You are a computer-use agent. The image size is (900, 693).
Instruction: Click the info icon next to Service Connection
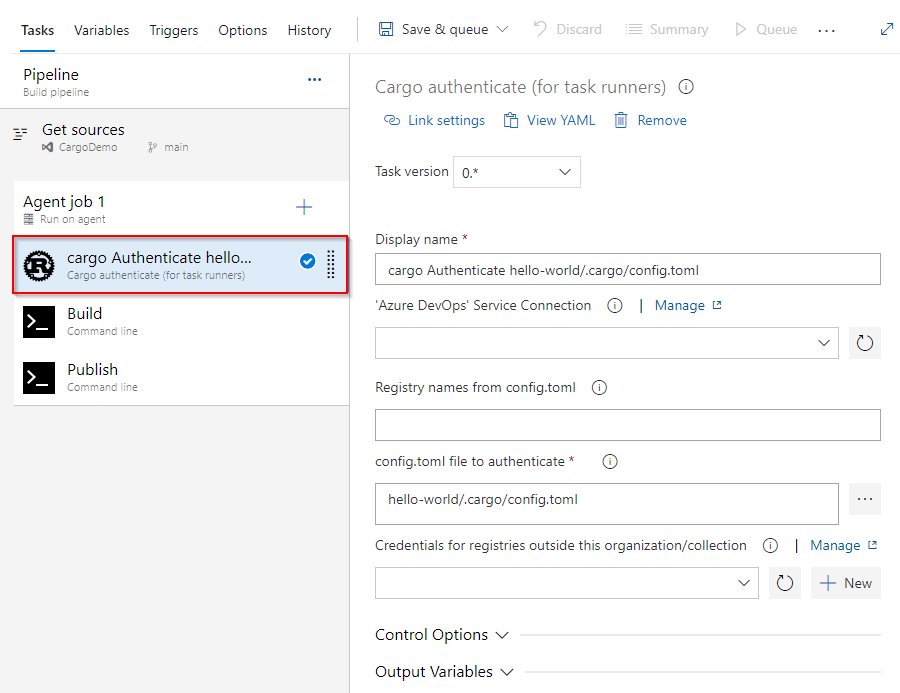615,305
